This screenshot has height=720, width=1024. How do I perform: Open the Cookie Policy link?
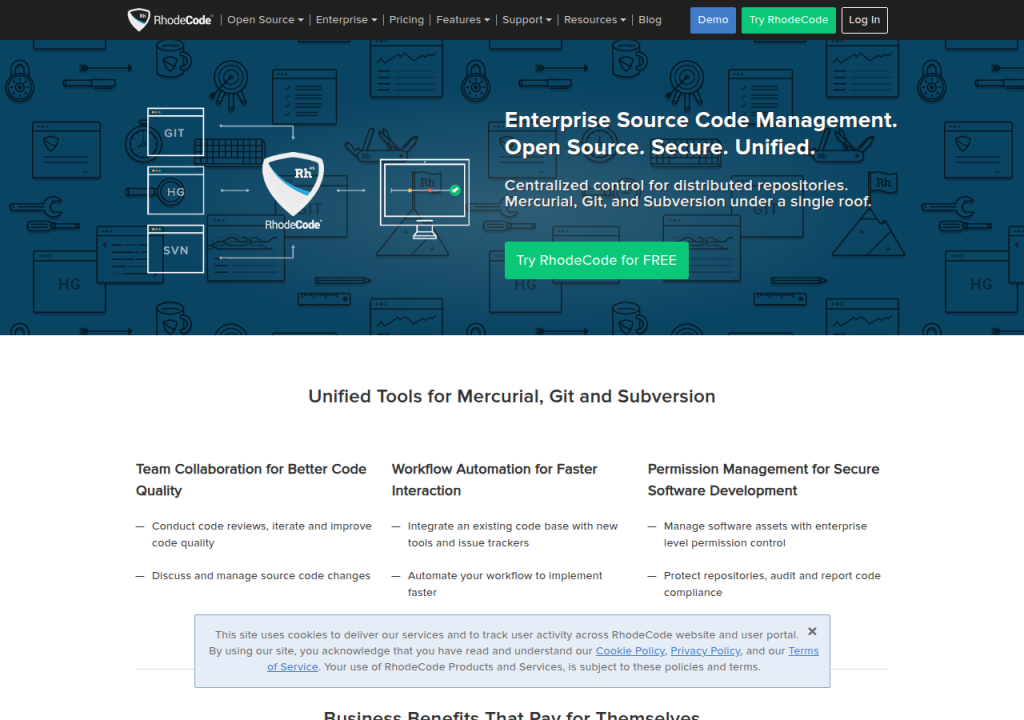point(630,651)
